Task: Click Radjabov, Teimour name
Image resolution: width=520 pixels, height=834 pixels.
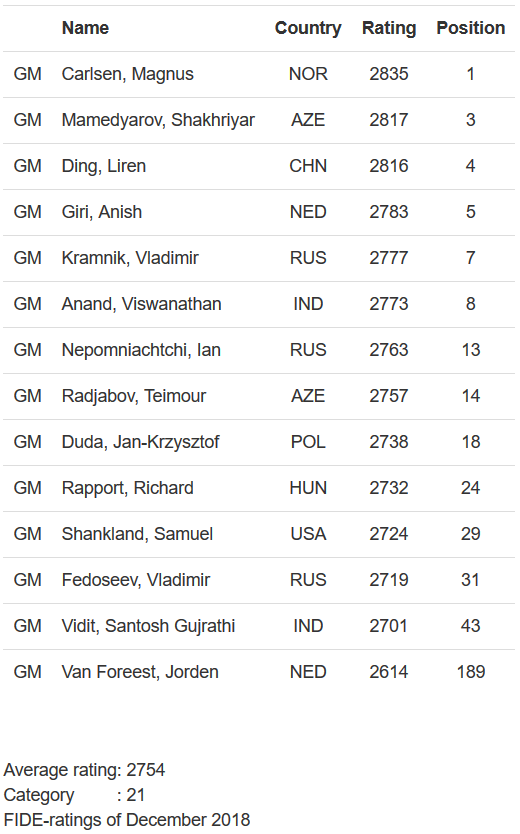Action: pyautogui.click(x=133, y=396)
